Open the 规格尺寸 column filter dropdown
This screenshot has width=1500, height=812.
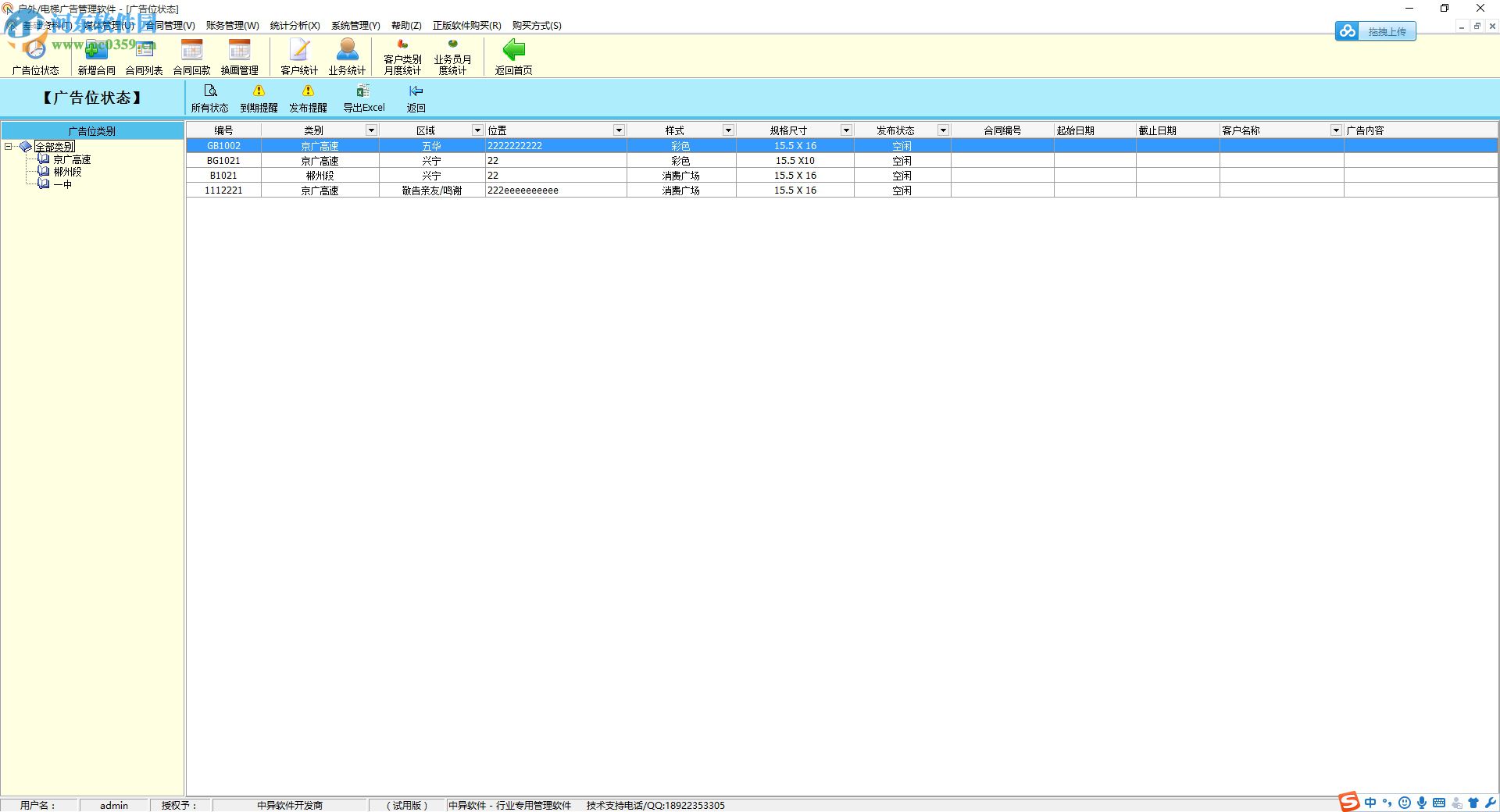point(846,130)
